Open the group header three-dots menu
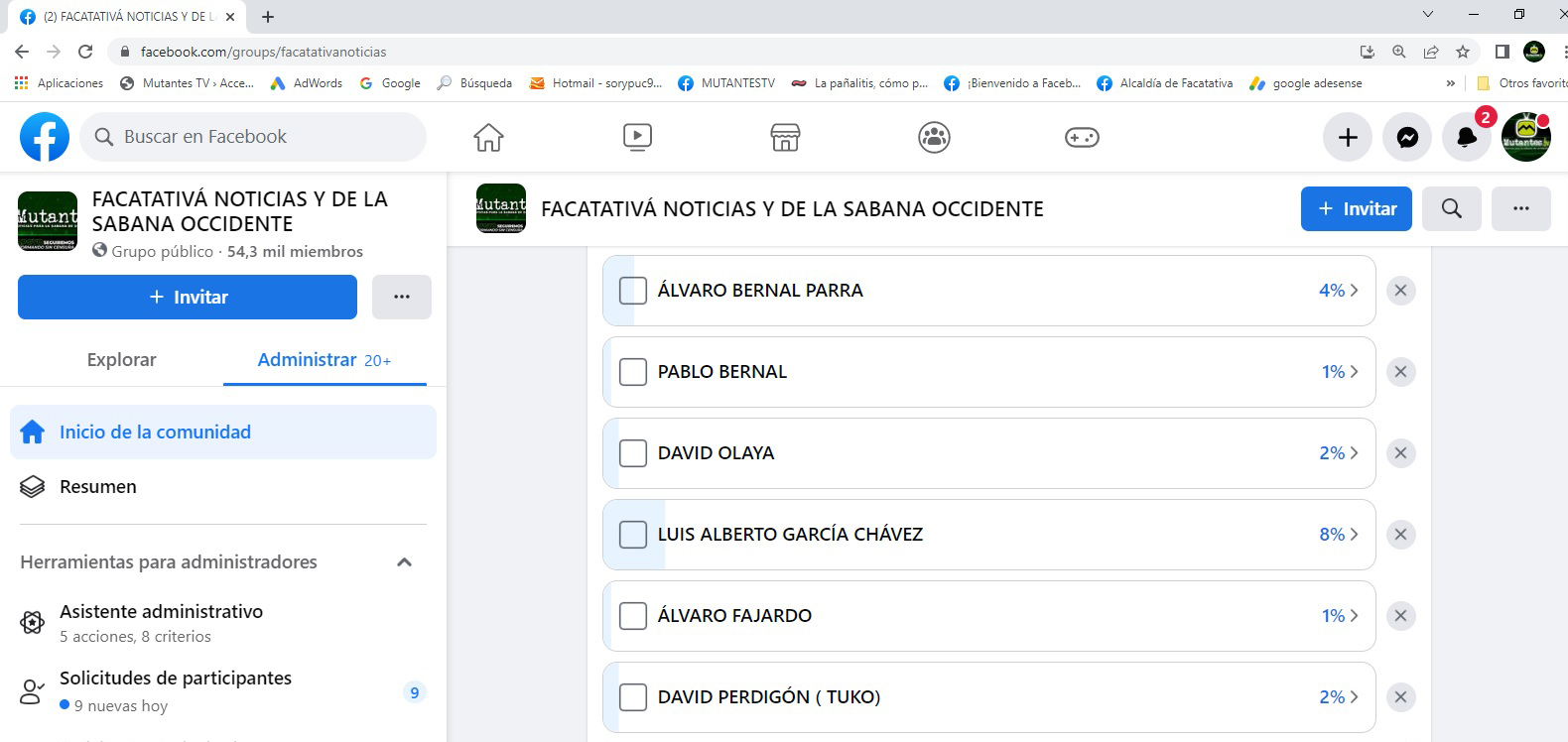This screenshot has height=742, width=1568. coord(1520,209)
